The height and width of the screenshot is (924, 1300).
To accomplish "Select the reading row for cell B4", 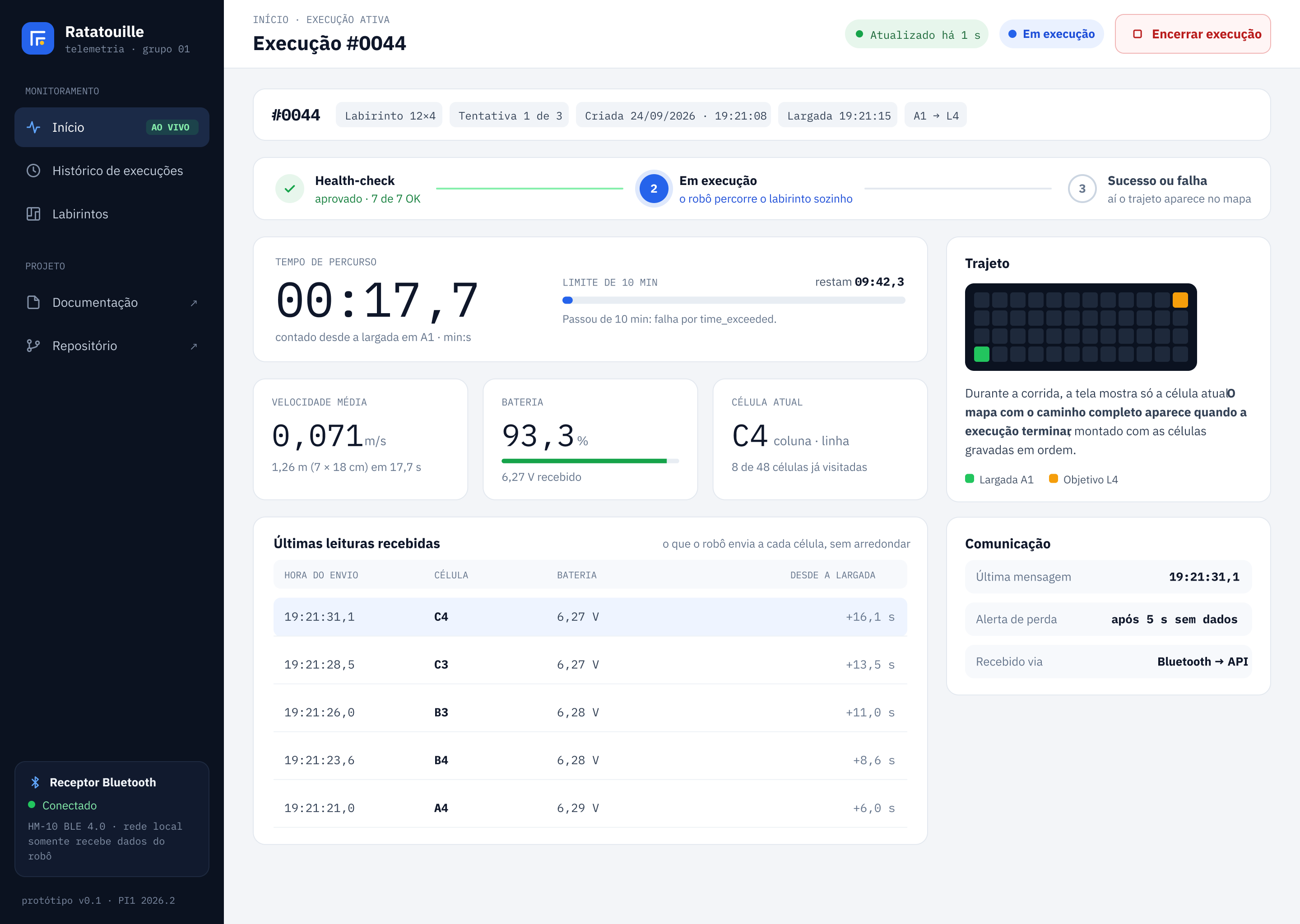I will tap(590, 760).
